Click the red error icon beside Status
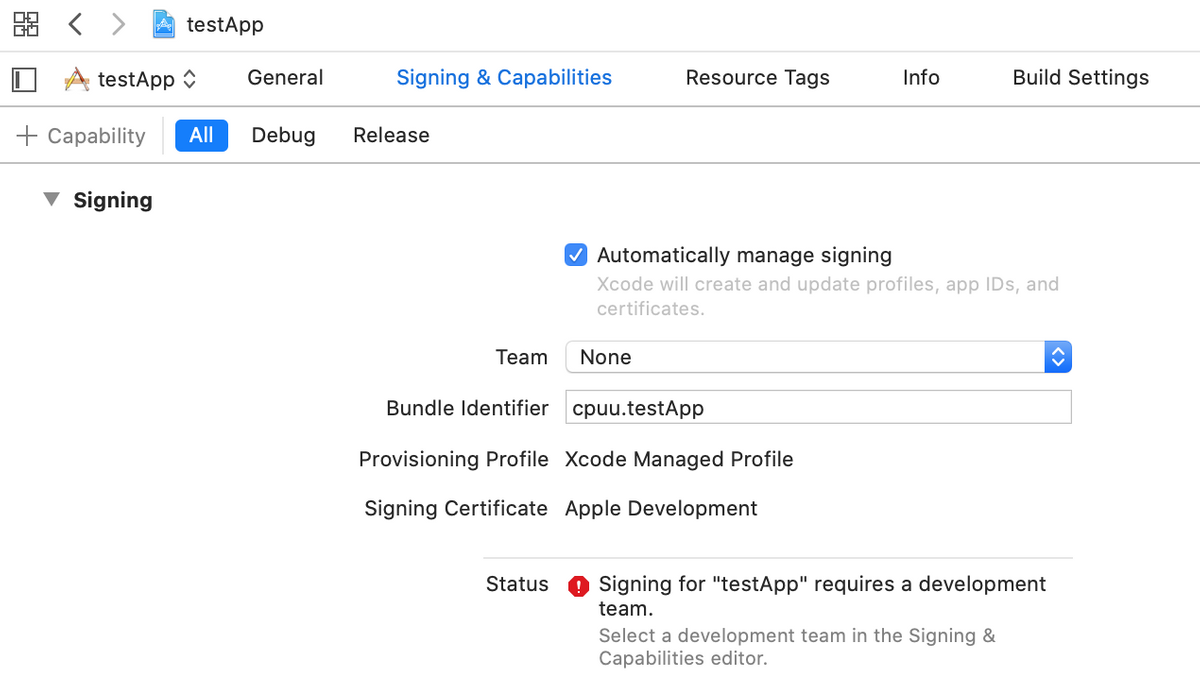 click(x=578, y=586)
